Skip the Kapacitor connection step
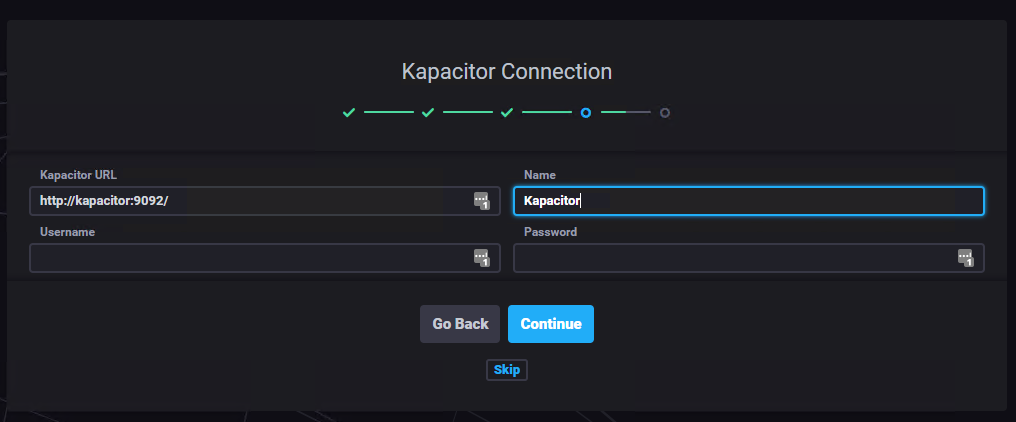The image size is (1016, 422). (x=507, y=370)
